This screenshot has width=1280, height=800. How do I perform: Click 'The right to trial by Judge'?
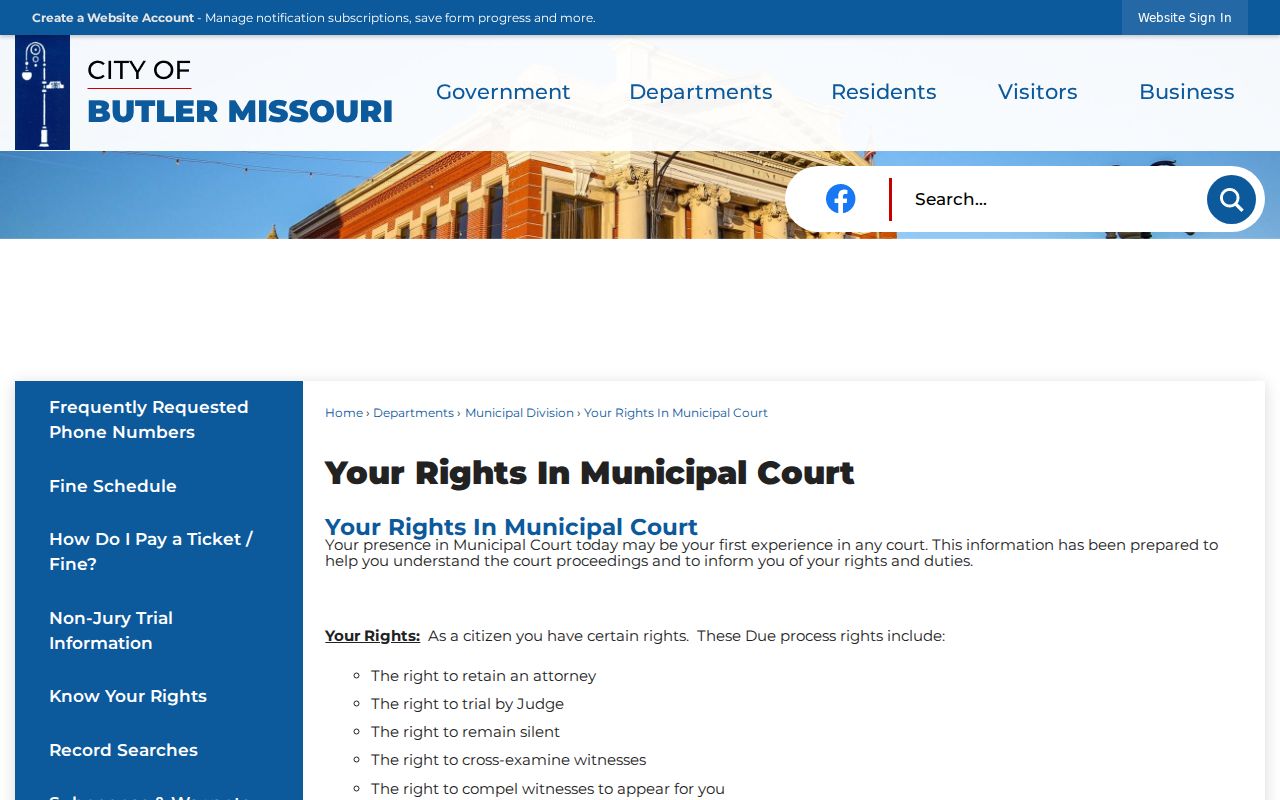pyautogui.click(x=467, y=704)
